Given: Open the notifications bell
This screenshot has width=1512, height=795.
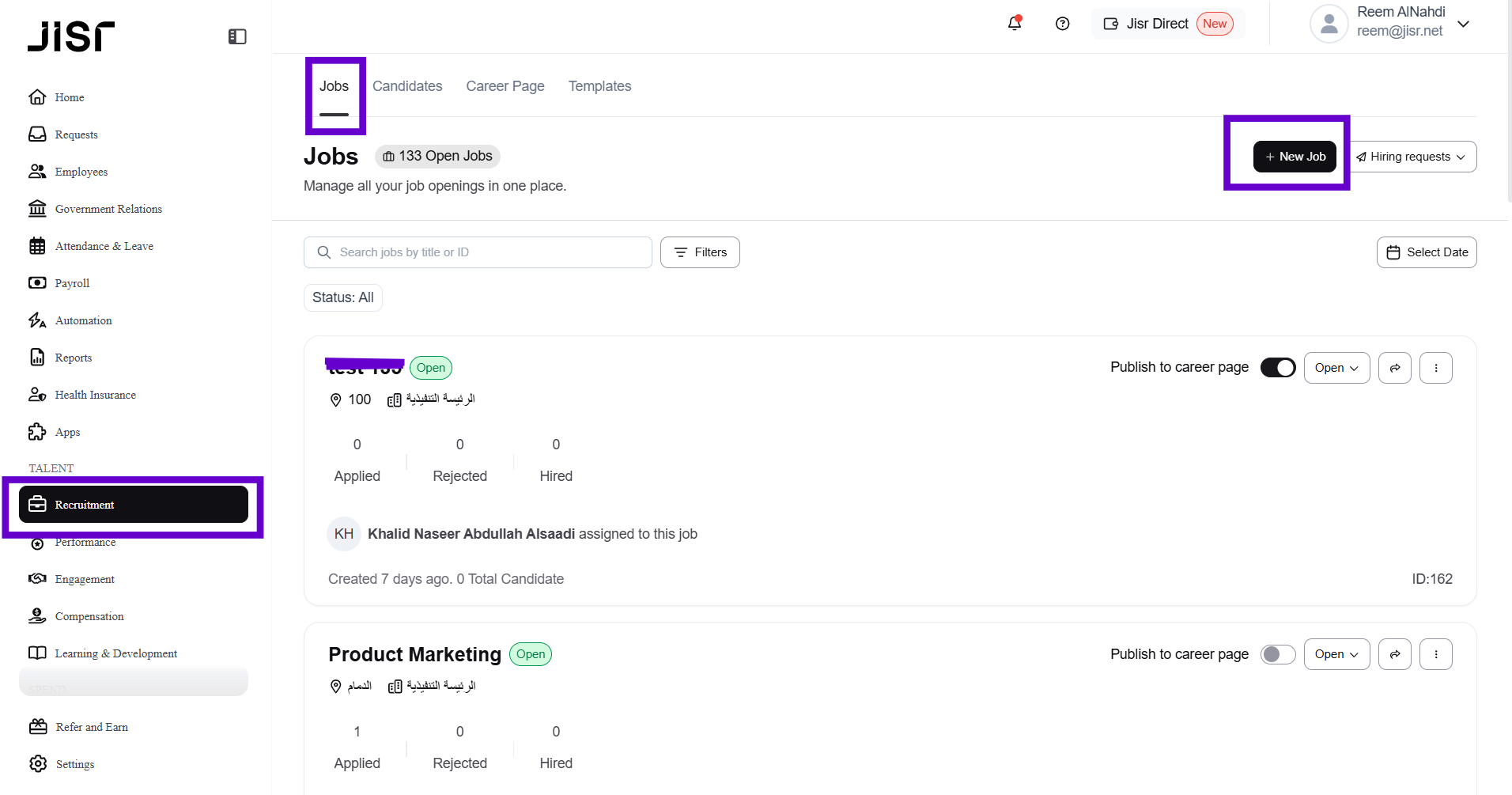Looking at the screenshot, I should click(x=1015, y=24).
